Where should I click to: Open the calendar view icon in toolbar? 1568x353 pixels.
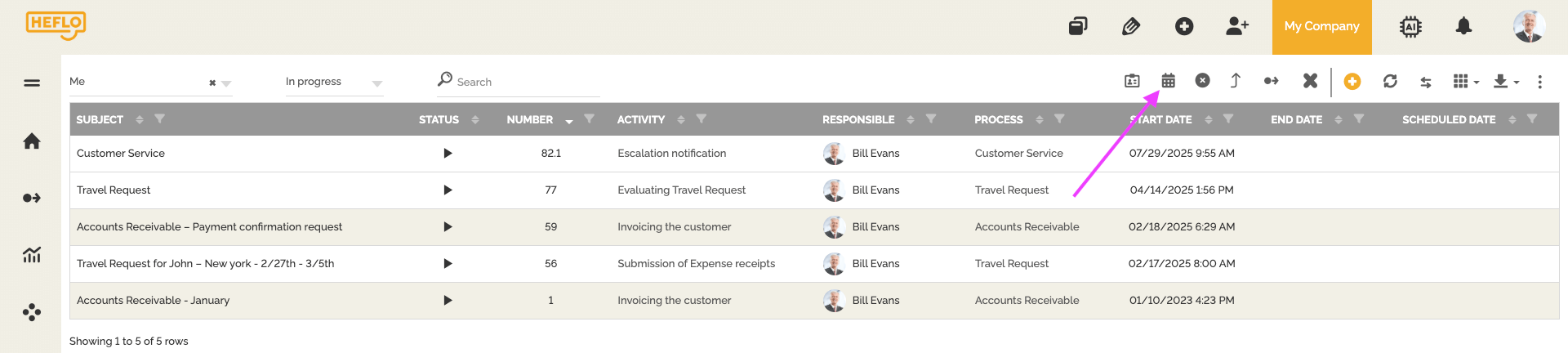1169,80
